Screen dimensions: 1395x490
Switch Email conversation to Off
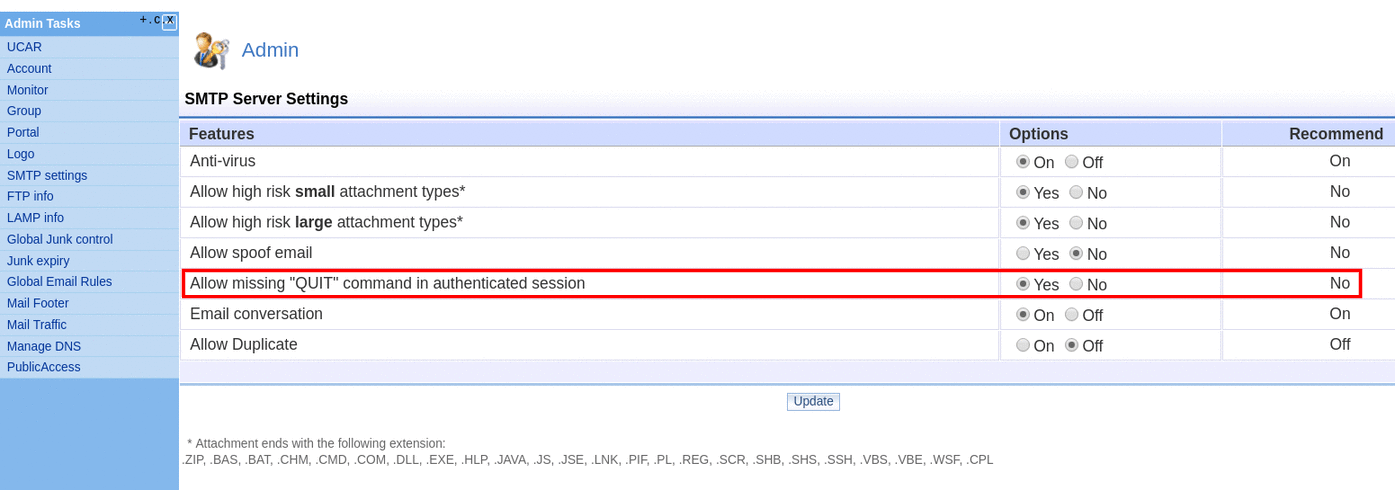click(1072, 315)
